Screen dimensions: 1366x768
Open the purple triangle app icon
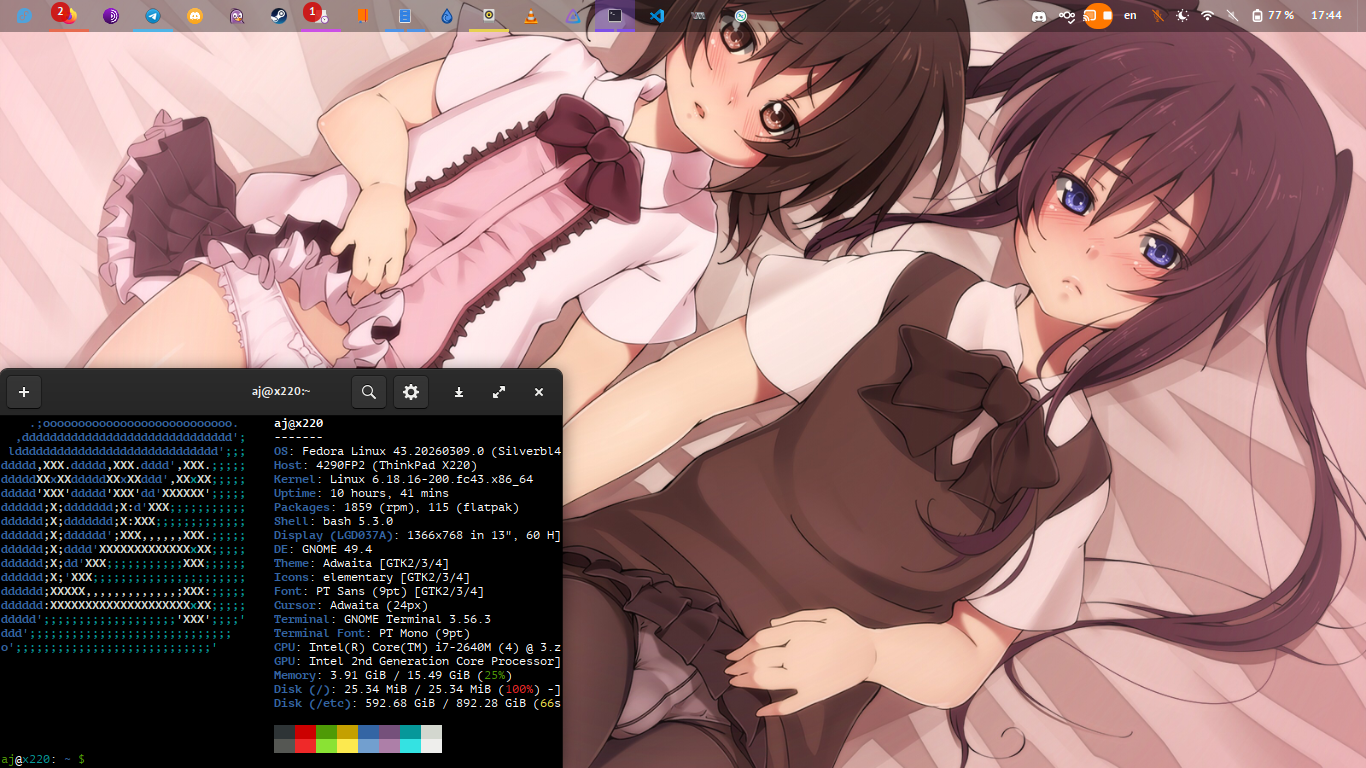573,16
